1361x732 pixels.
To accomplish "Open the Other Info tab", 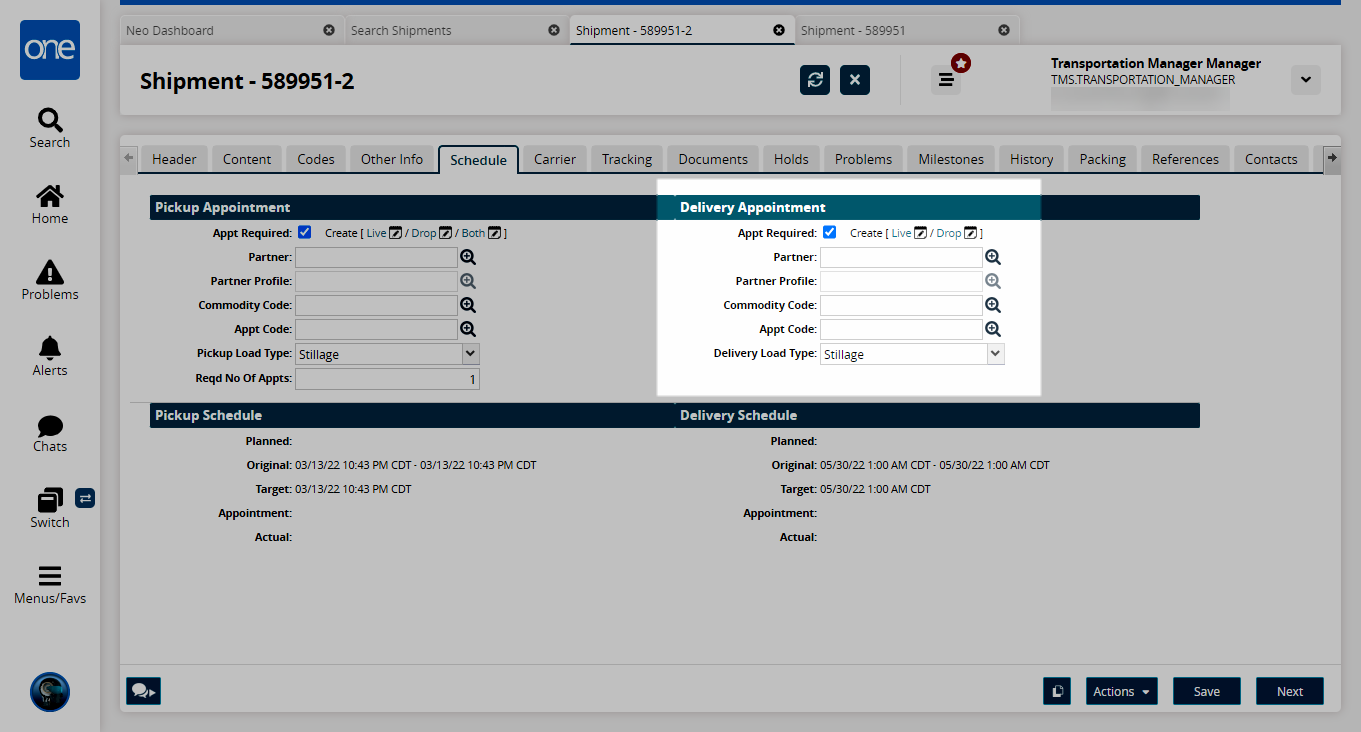I will pos(392,159).
